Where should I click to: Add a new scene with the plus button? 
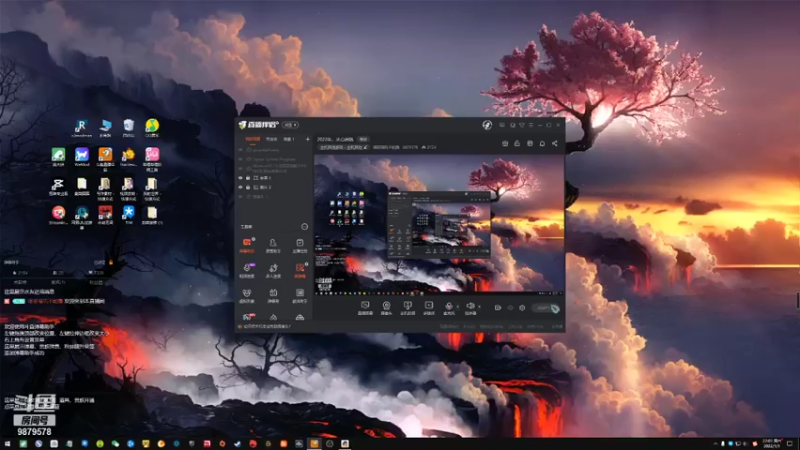click(307, 139)
